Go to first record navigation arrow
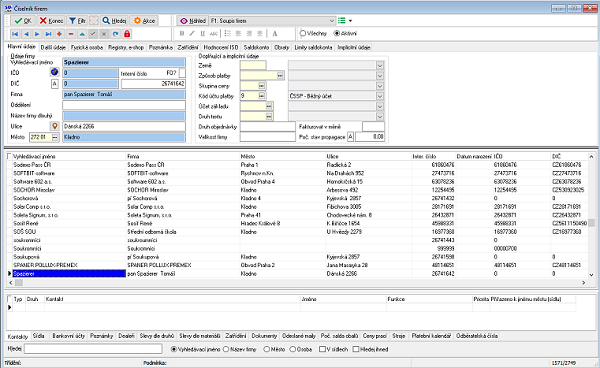This screenshot has width=600, height=368. (15, 34)
